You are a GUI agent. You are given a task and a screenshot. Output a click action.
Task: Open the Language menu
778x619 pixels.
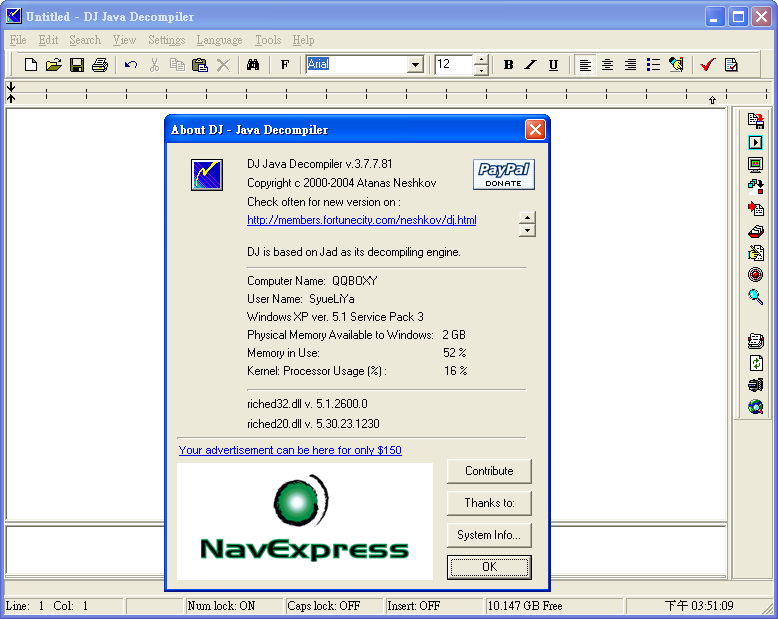[219, 40]
